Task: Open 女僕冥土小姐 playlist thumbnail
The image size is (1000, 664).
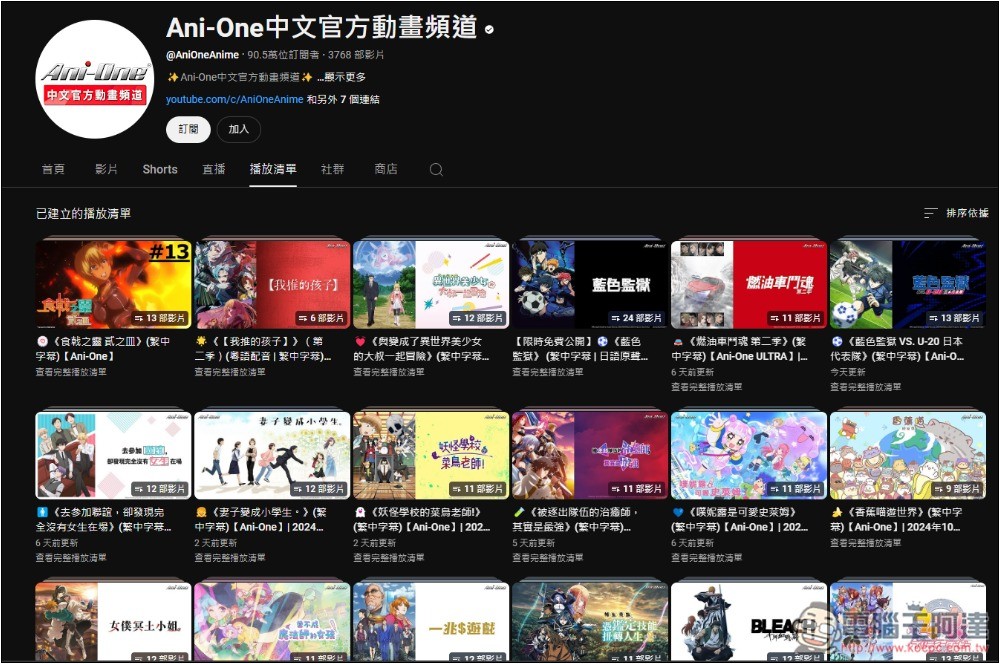Action: point(113,622)
